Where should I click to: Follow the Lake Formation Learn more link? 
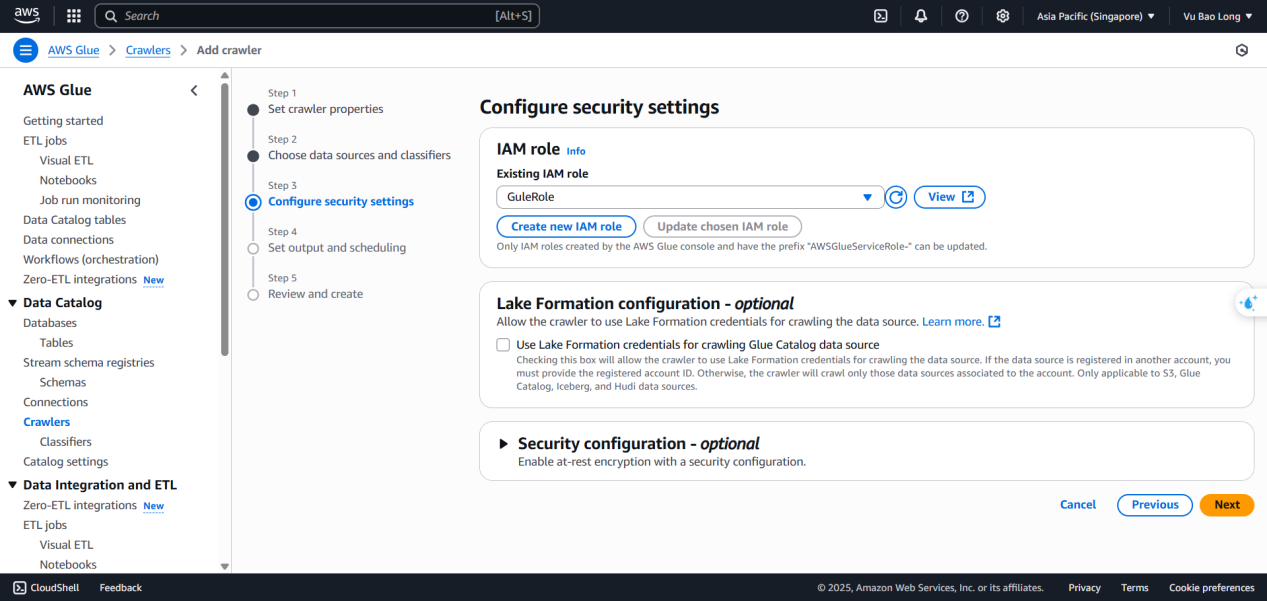(x=961, y=322)
